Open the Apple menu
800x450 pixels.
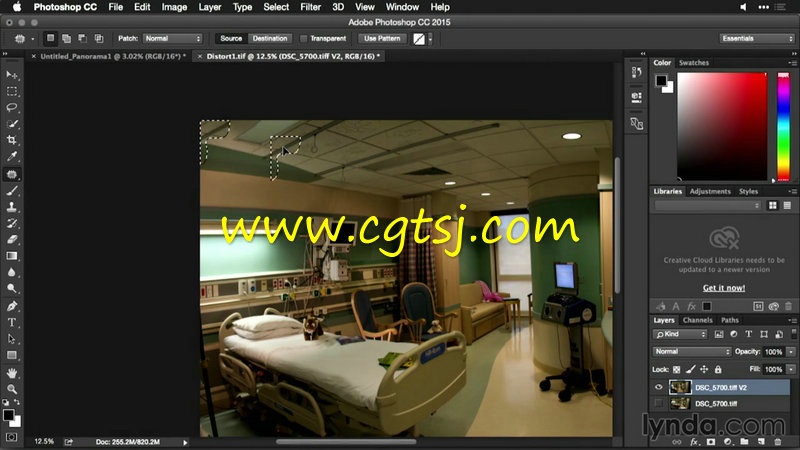pos(17,7)
